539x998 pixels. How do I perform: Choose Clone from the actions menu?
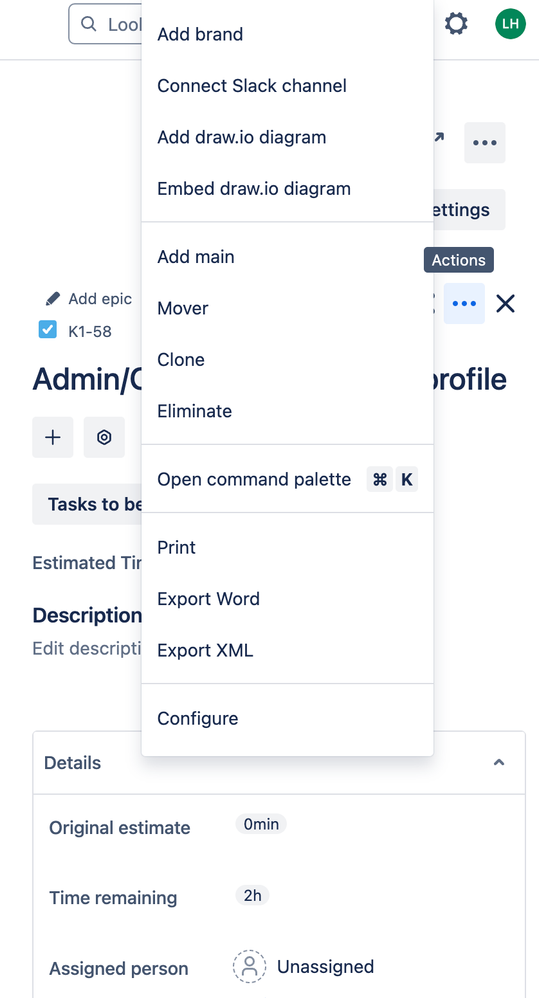[288, 360]
